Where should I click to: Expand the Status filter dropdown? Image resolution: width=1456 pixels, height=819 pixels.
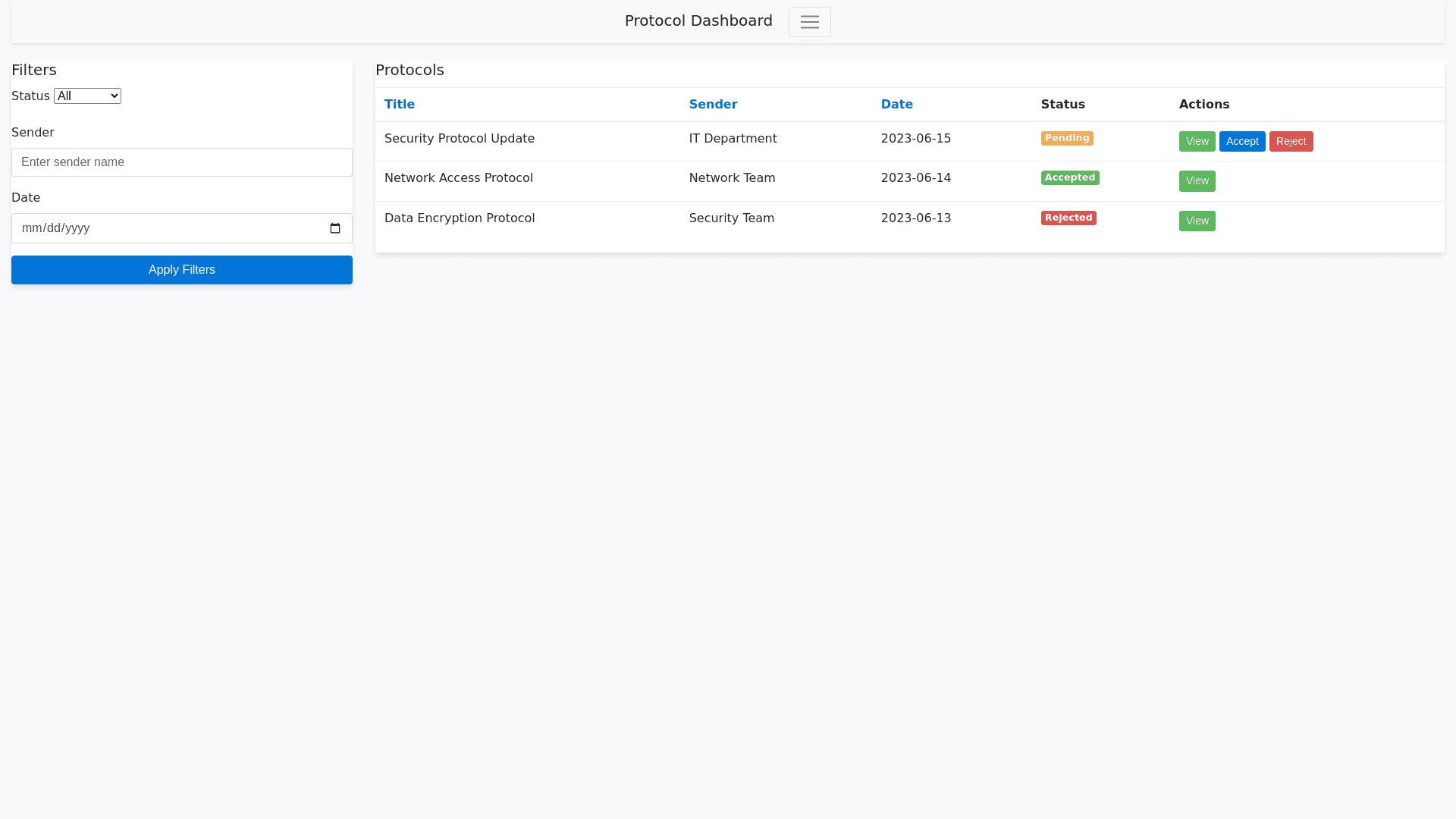[x=87, y=96]
